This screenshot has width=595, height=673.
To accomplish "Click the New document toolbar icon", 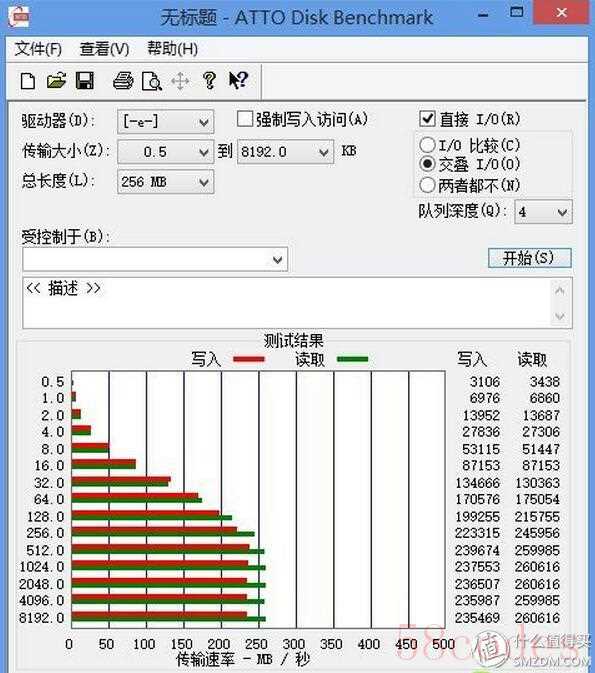I will (x=28, y=81).
